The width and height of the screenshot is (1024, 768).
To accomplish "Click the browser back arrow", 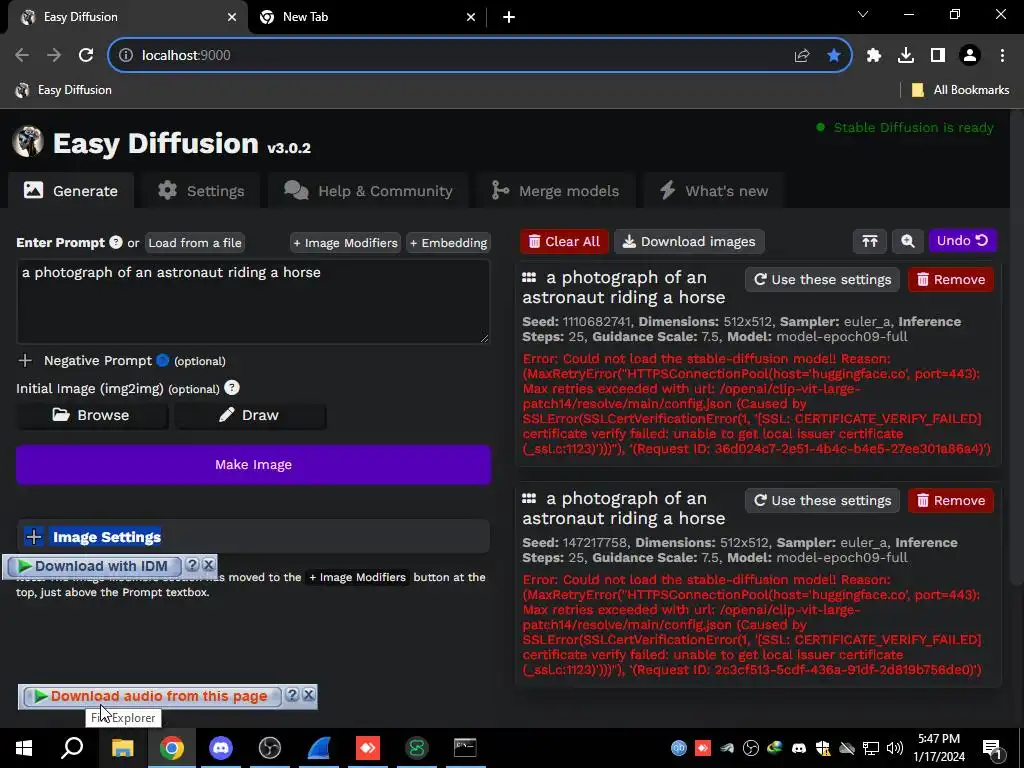I will (22, 56).
